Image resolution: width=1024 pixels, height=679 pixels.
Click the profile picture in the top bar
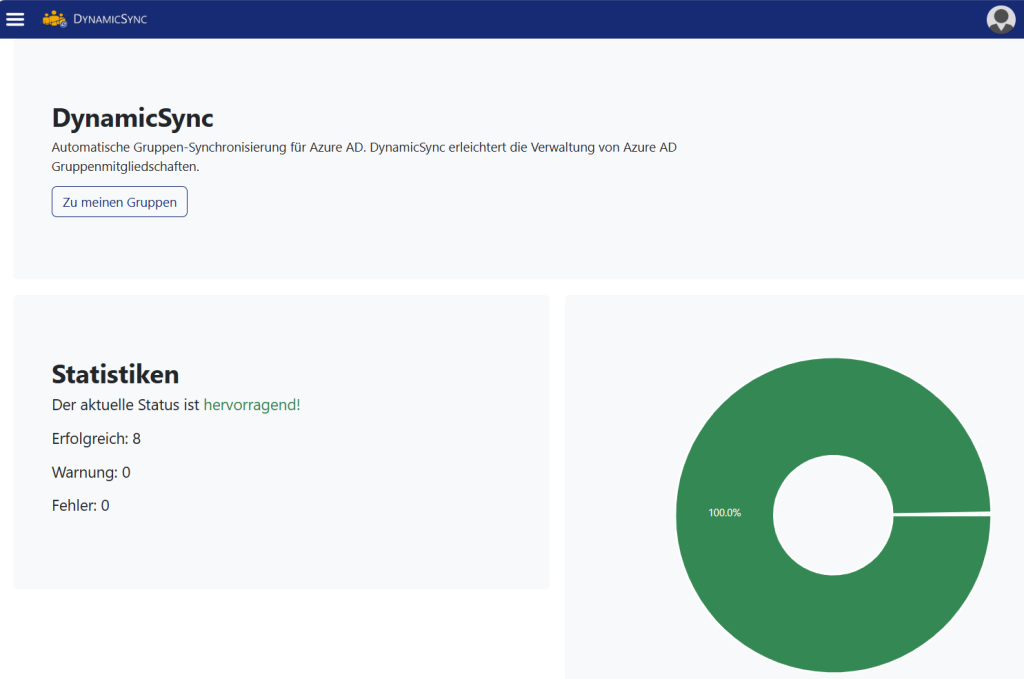click(x=1000, y=18)
